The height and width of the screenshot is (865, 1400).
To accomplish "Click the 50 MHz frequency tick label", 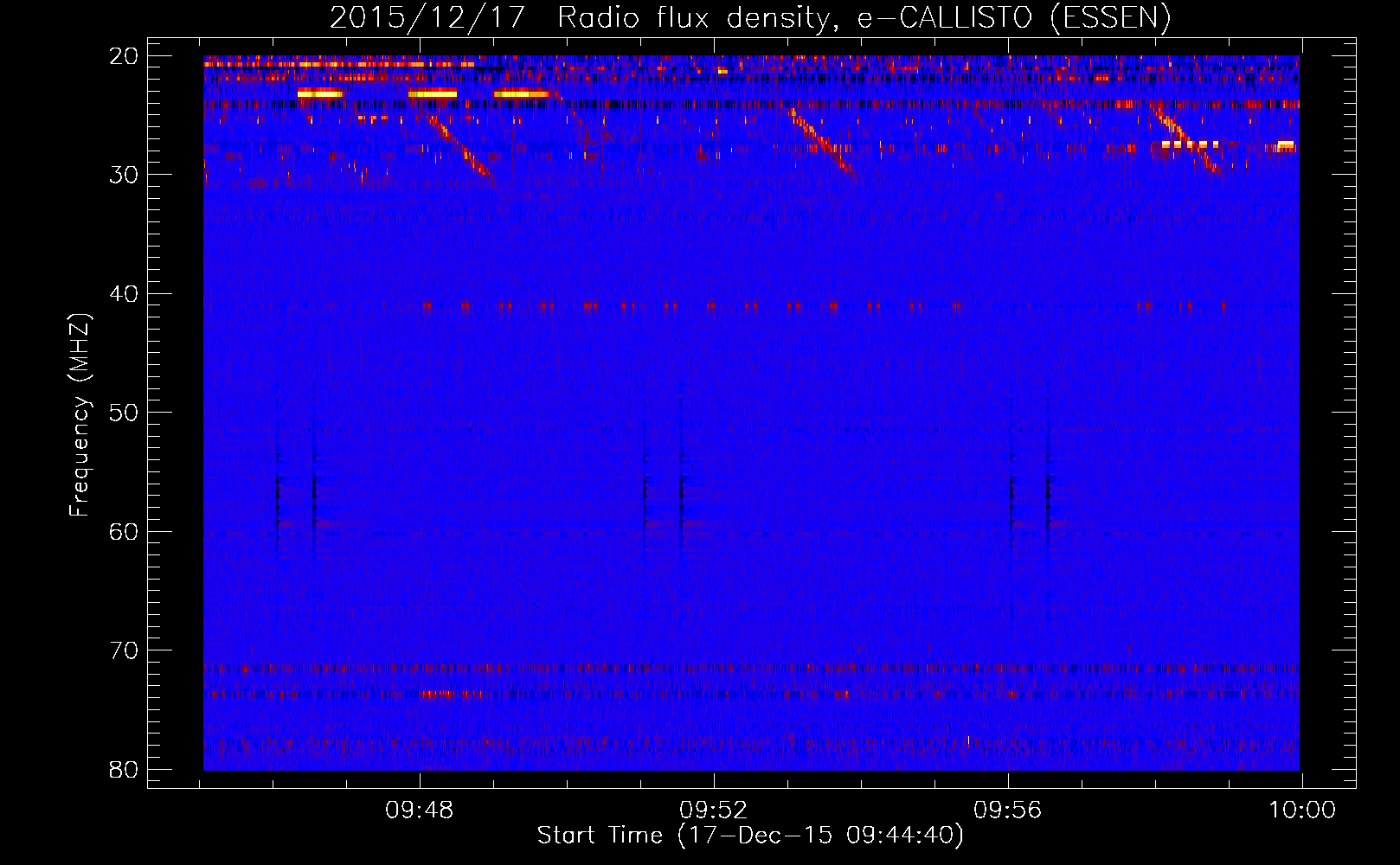I will click(125, 413).
